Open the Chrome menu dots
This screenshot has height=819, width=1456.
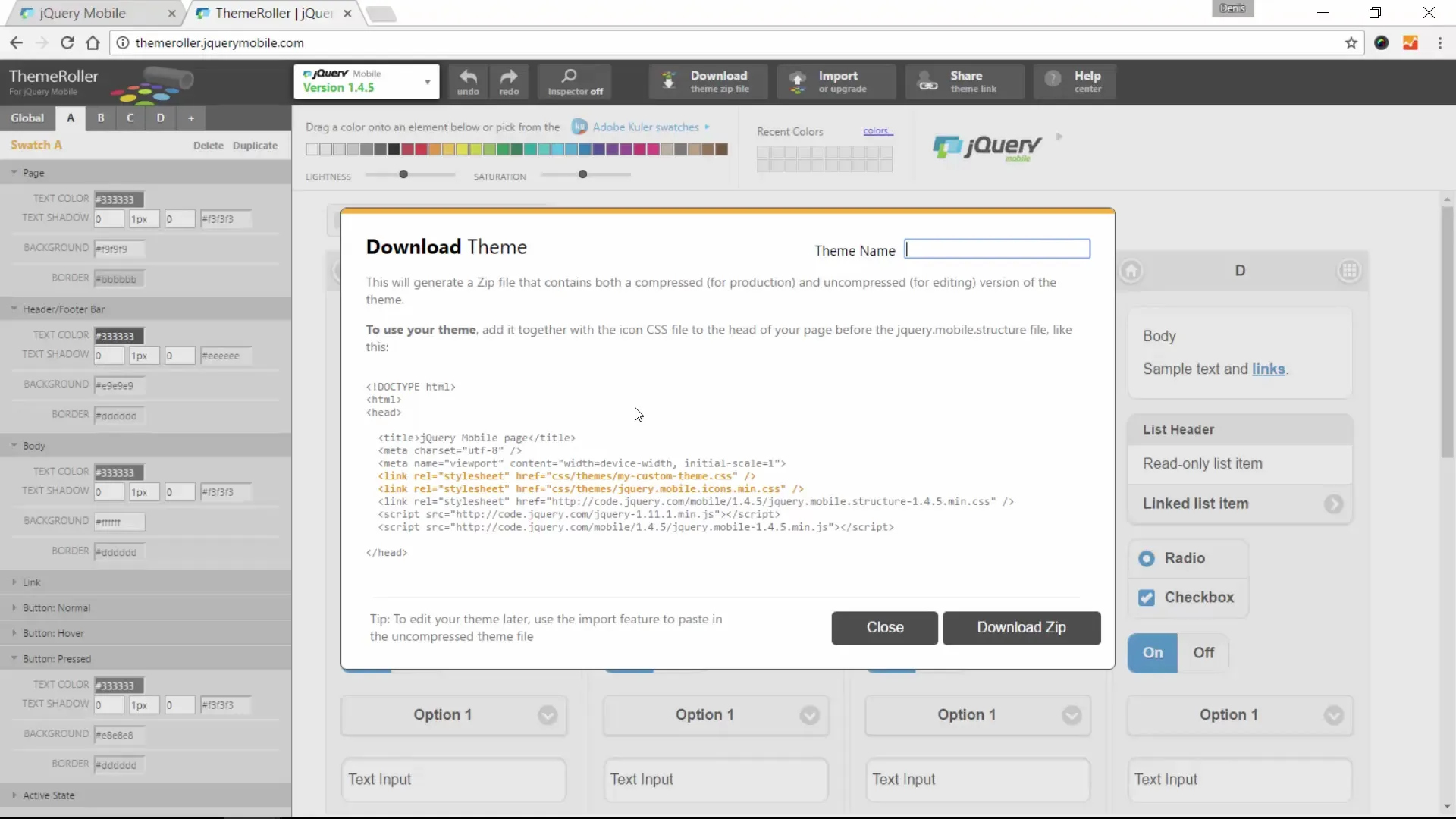(x=1439, y=42)
